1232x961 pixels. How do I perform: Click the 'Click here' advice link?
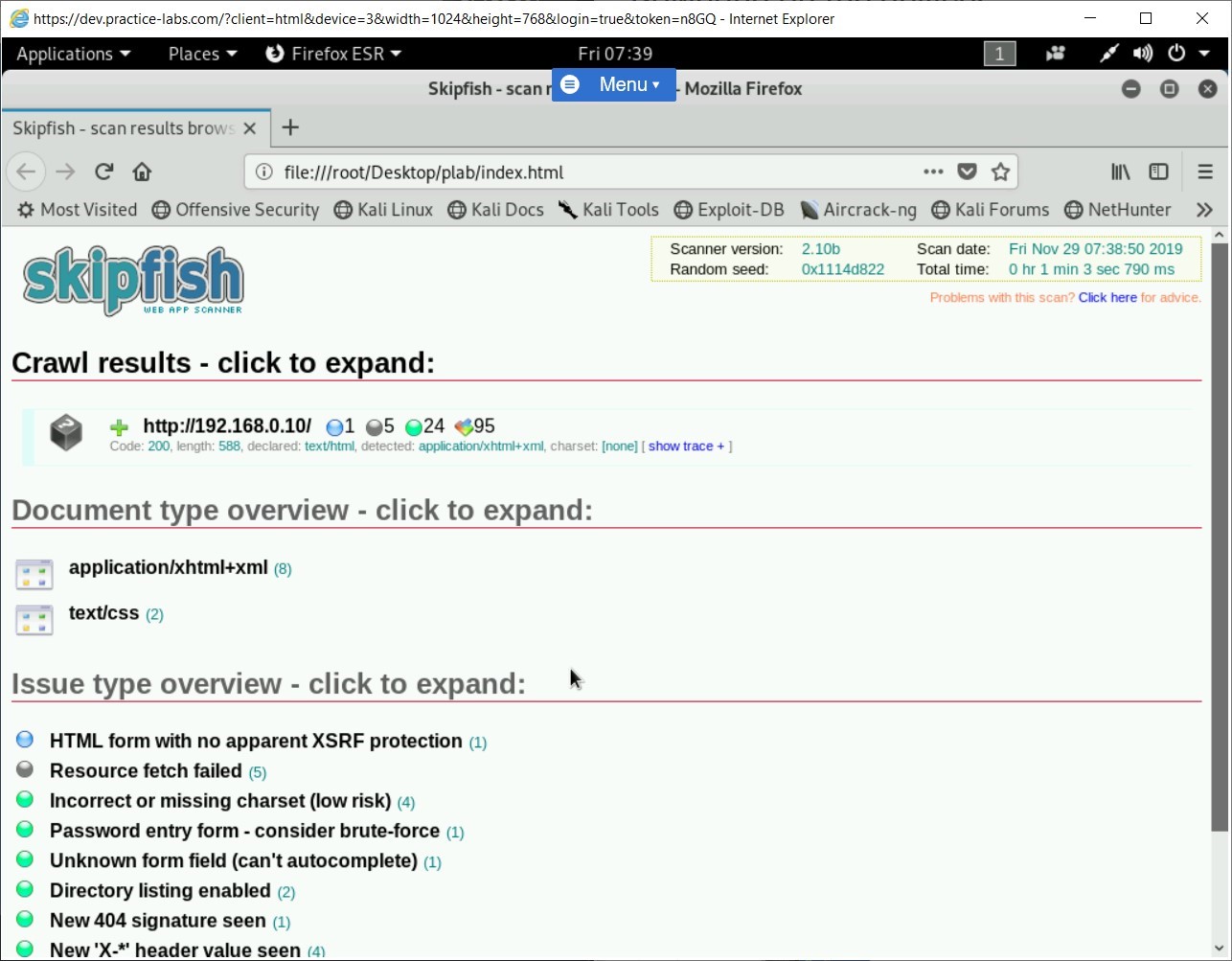point(1108,297)
